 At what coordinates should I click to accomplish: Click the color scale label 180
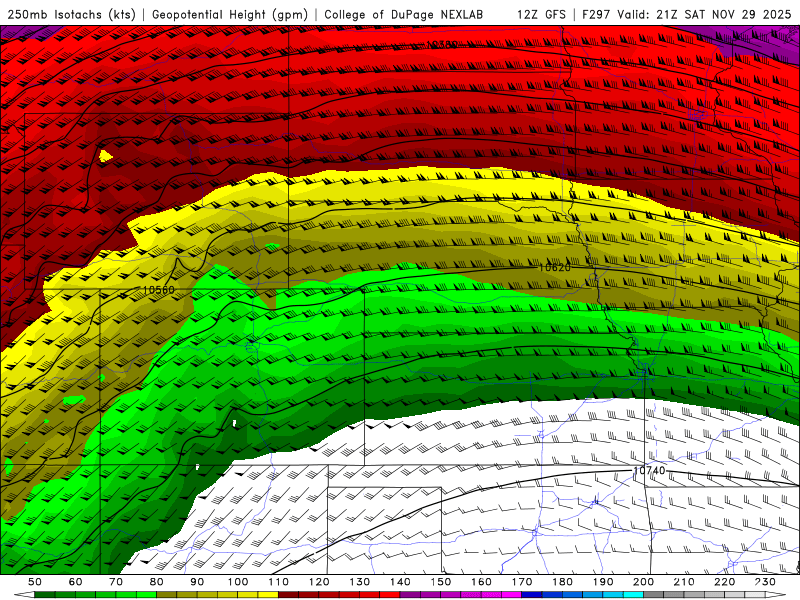coord(562,582)
